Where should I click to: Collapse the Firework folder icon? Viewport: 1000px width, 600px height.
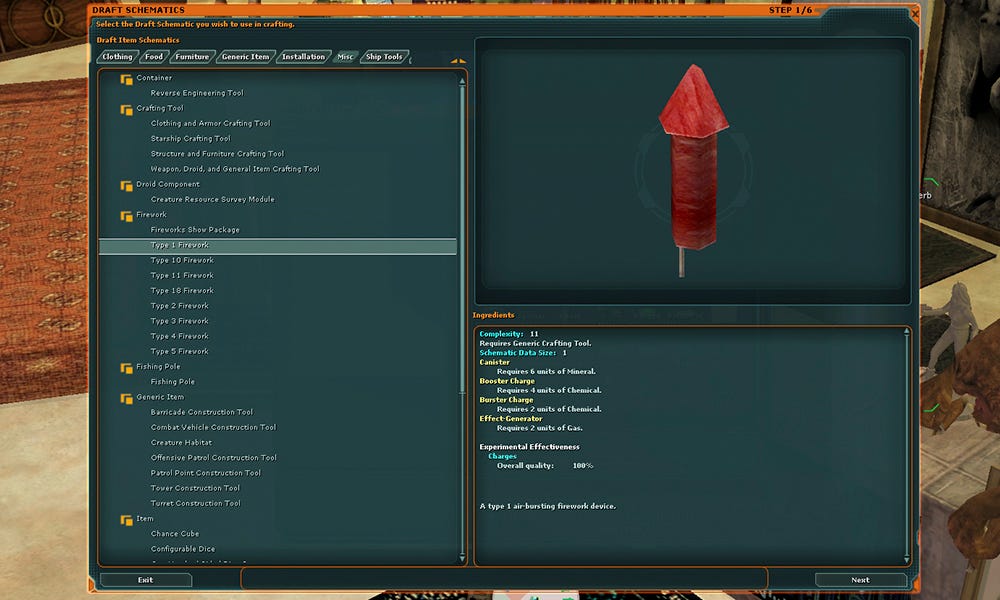pos(126,216)
